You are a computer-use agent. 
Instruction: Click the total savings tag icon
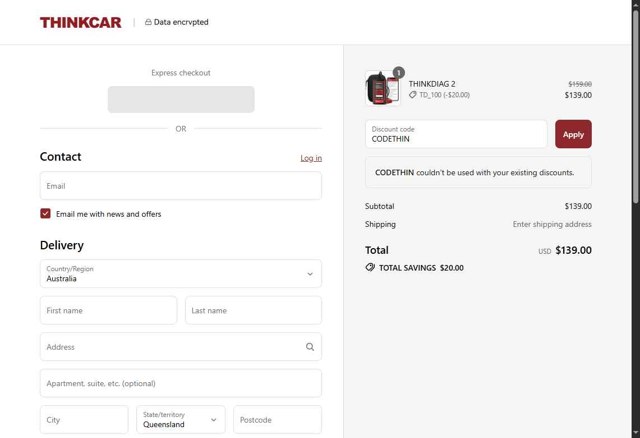click(370, 267)
